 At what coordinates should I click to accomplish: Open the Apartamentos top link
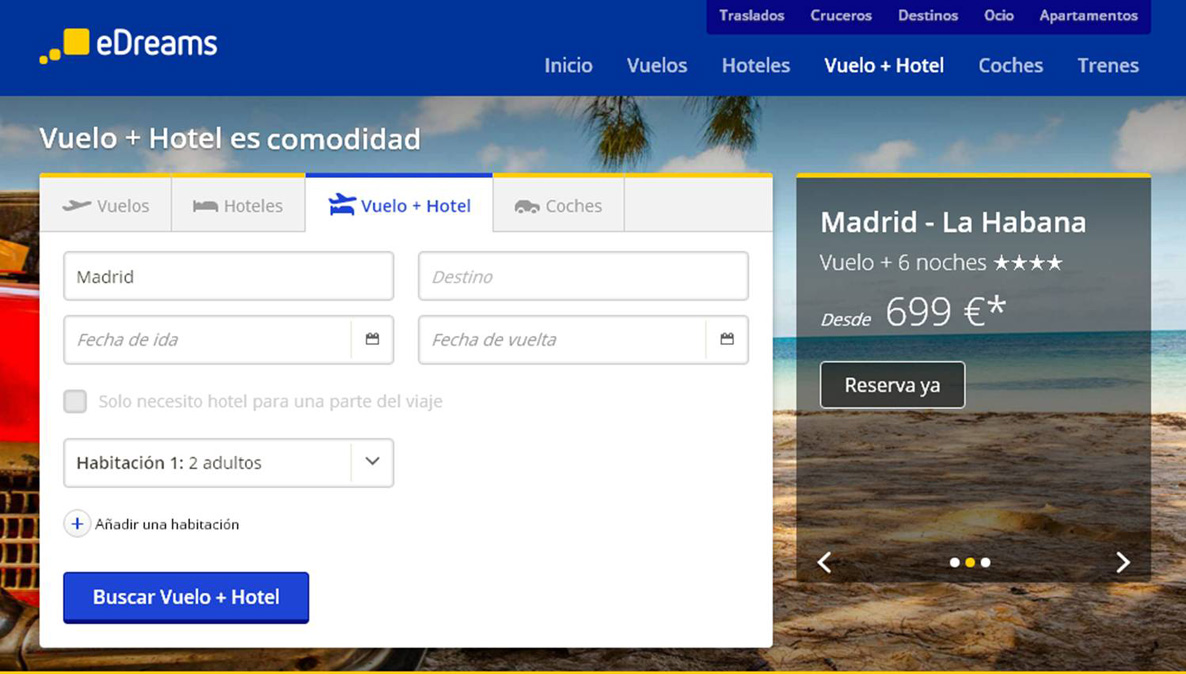click(x=1088, y=16)
